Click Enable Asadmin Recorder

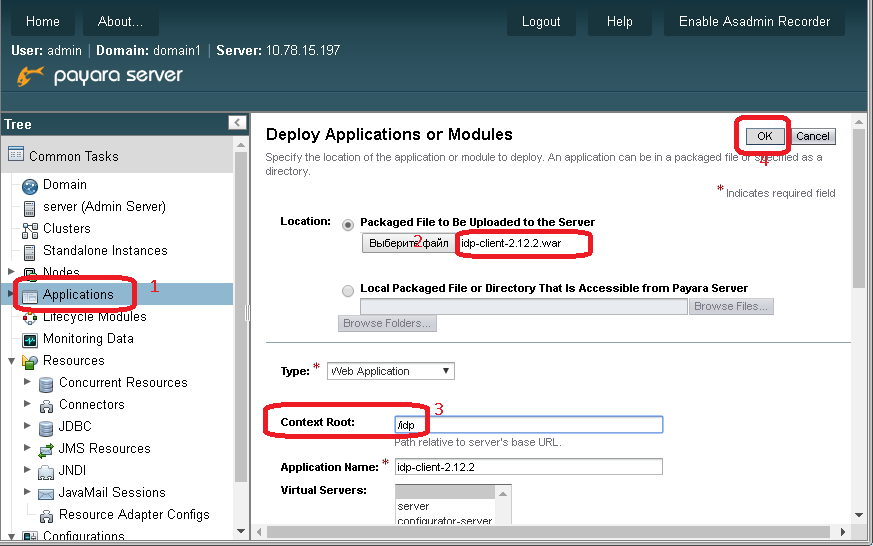coord(754,22)
